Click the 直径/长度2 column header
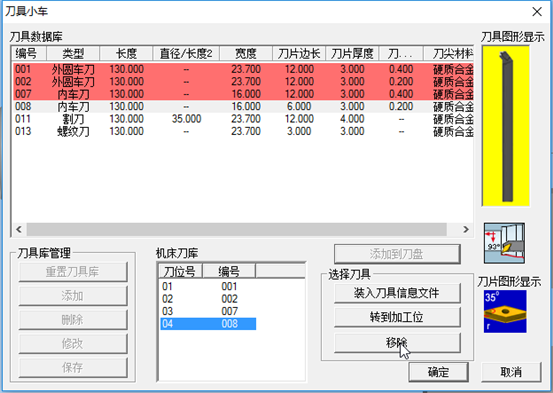Screen dimensions: 553x393 pyautogui.click(x=186, y=54)
